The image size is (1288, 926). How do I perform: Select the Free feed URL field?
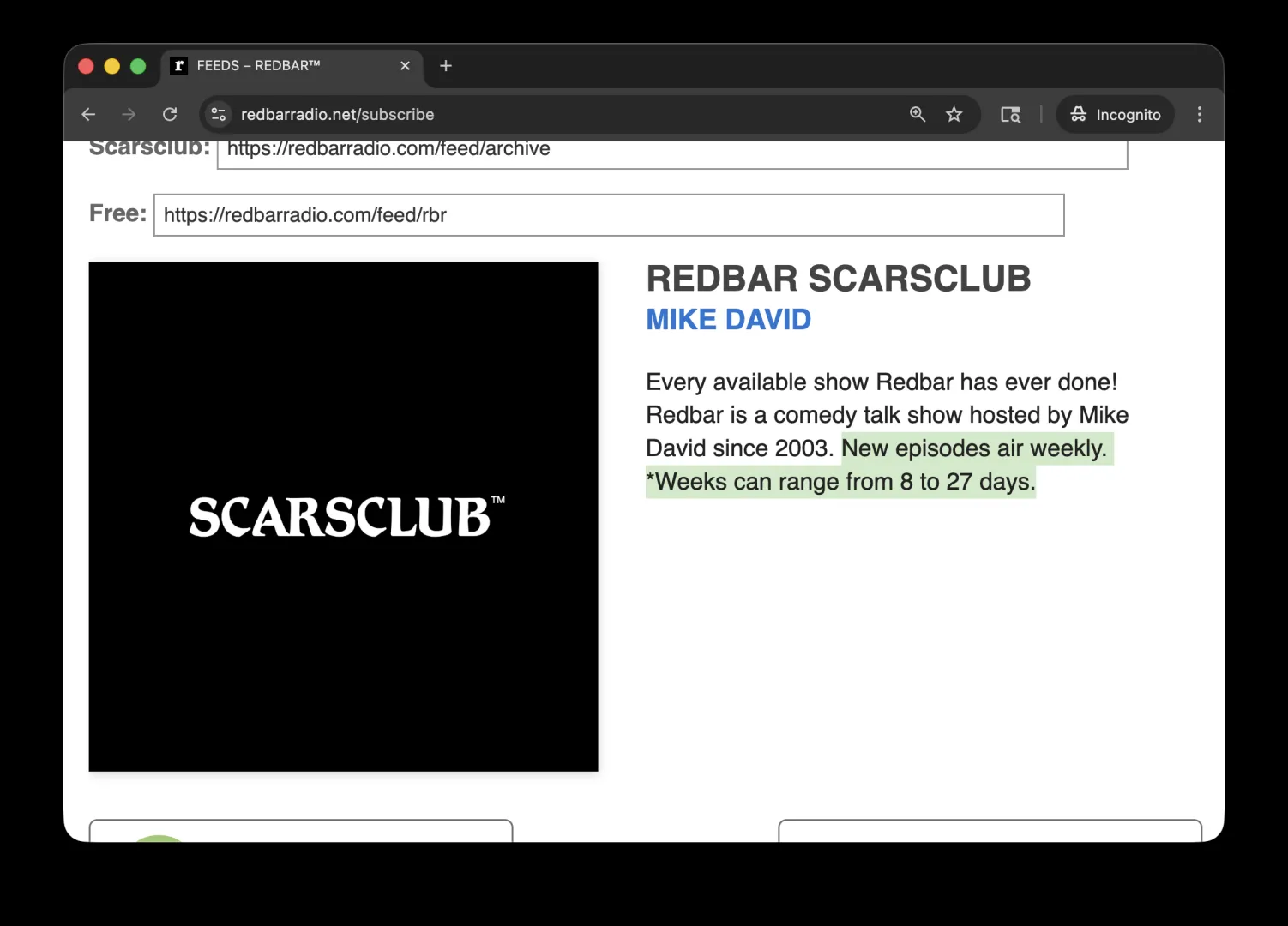(x=608, y=215)
